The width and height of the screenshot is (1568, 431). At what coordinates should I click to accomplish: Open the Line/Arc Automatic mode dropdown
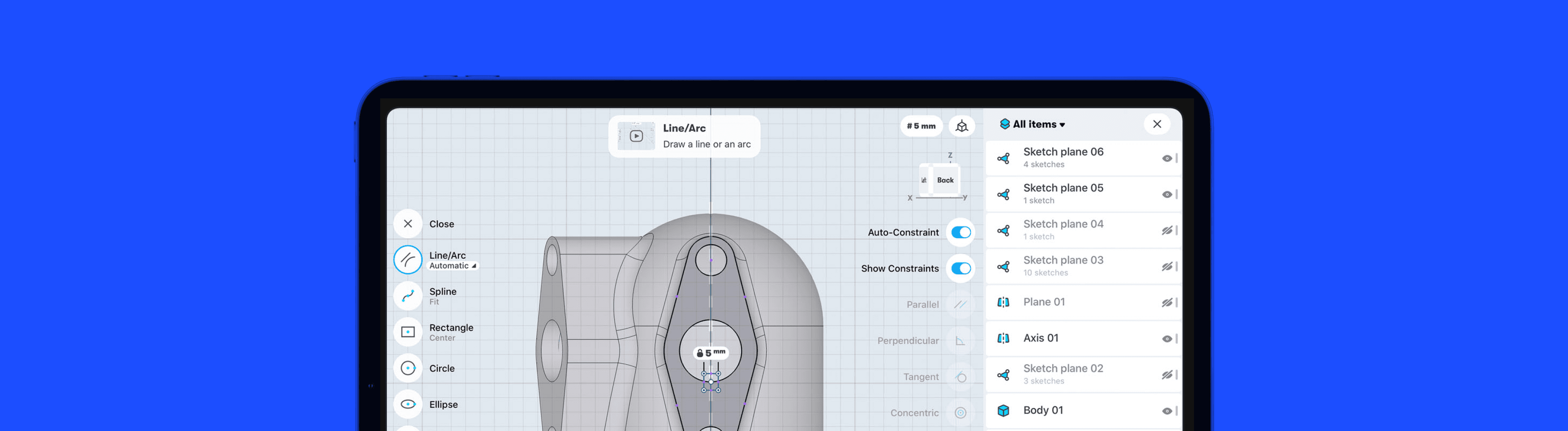454,266
